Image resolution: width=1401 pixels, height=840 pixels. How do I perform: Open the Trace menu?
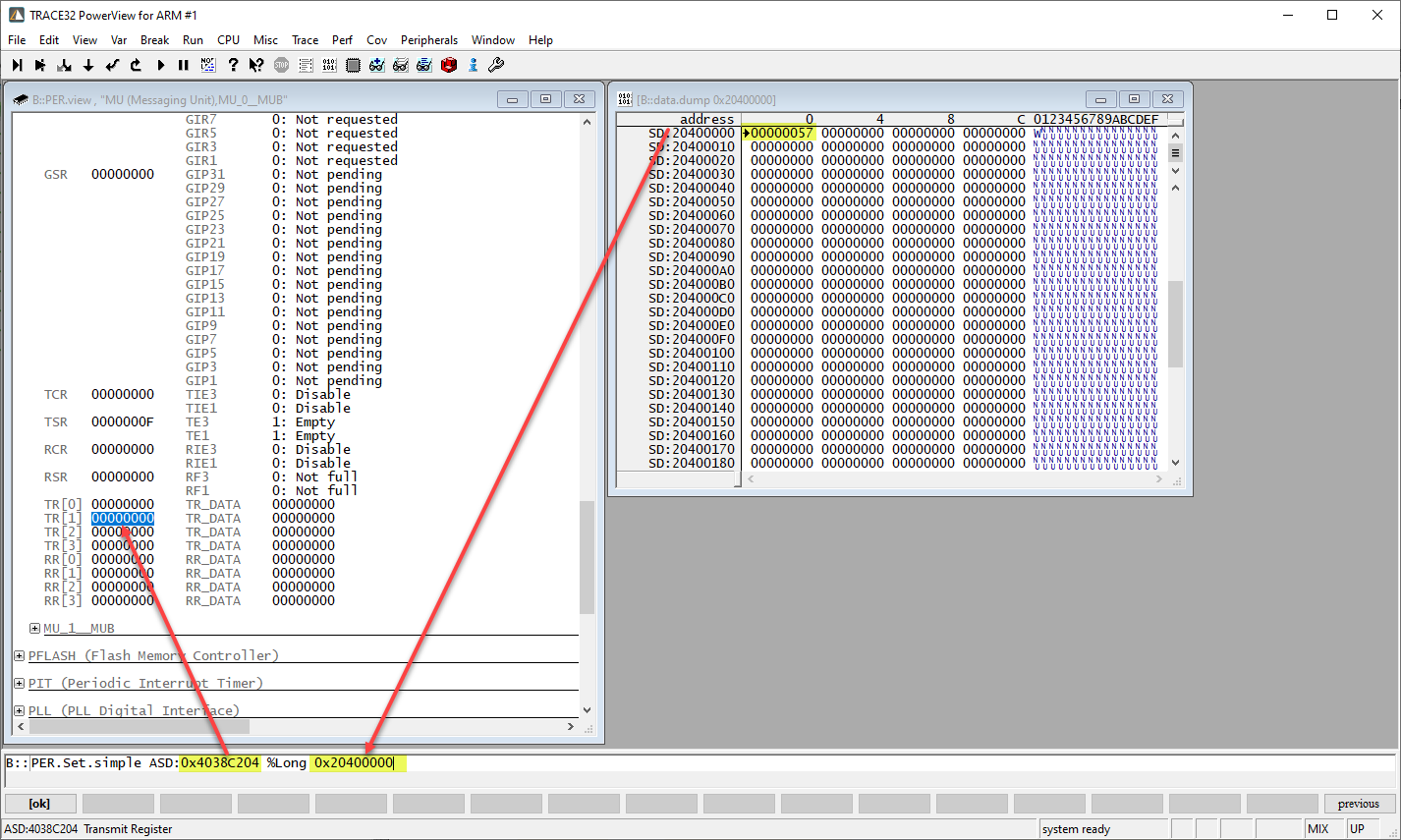pyautogui.click(x=305, y=40)
